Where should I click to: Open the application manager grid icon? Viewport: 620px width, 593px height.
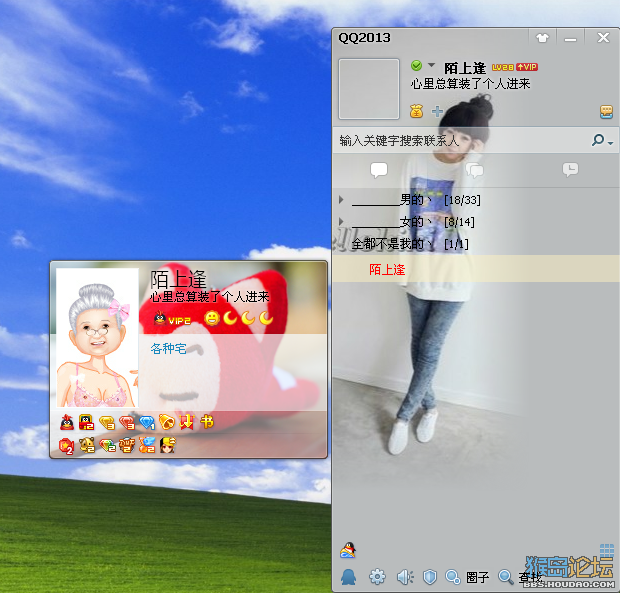(607, 550)
